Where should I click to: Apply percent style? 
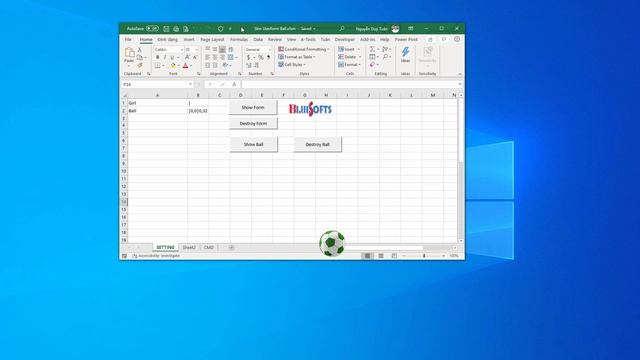[x=261, y=58]
